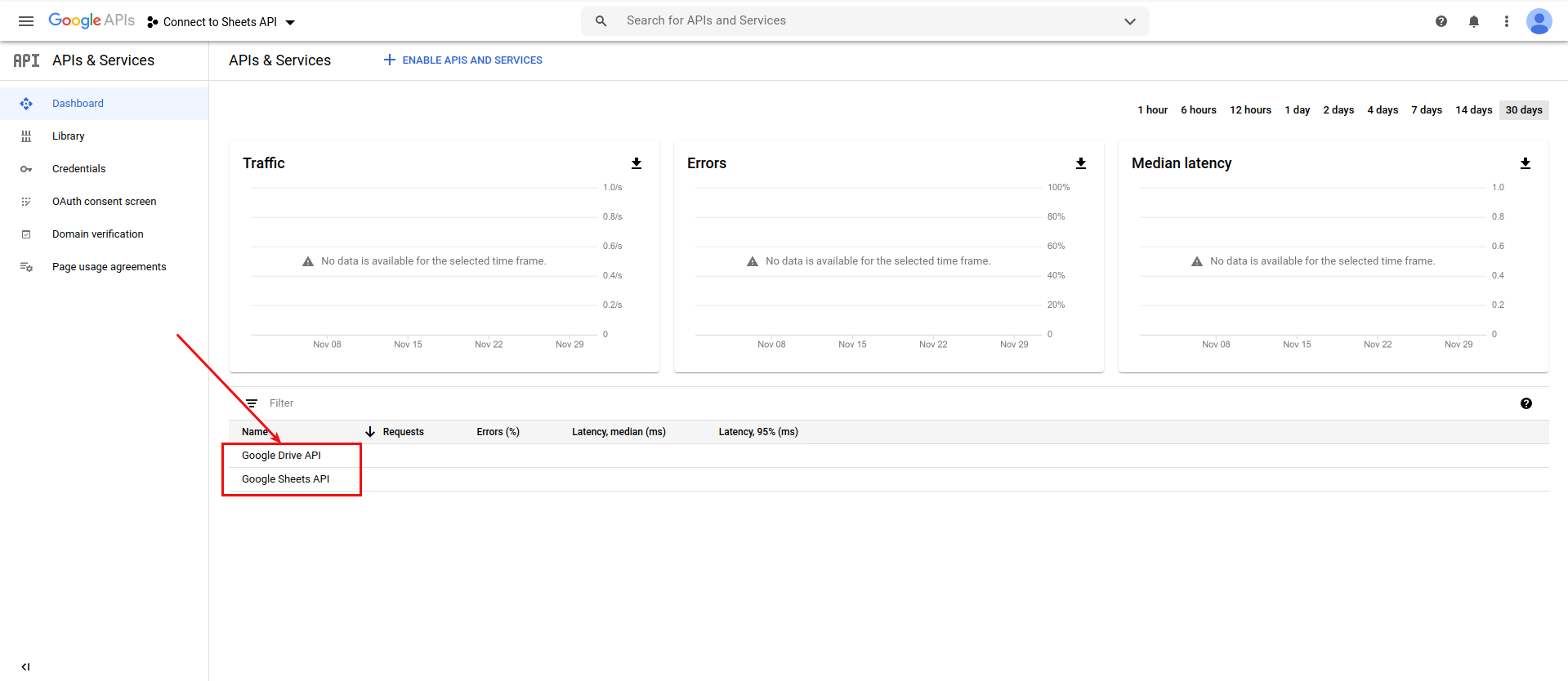
Task: Open the three-dot more options menu
Action: coord(1507,21)
